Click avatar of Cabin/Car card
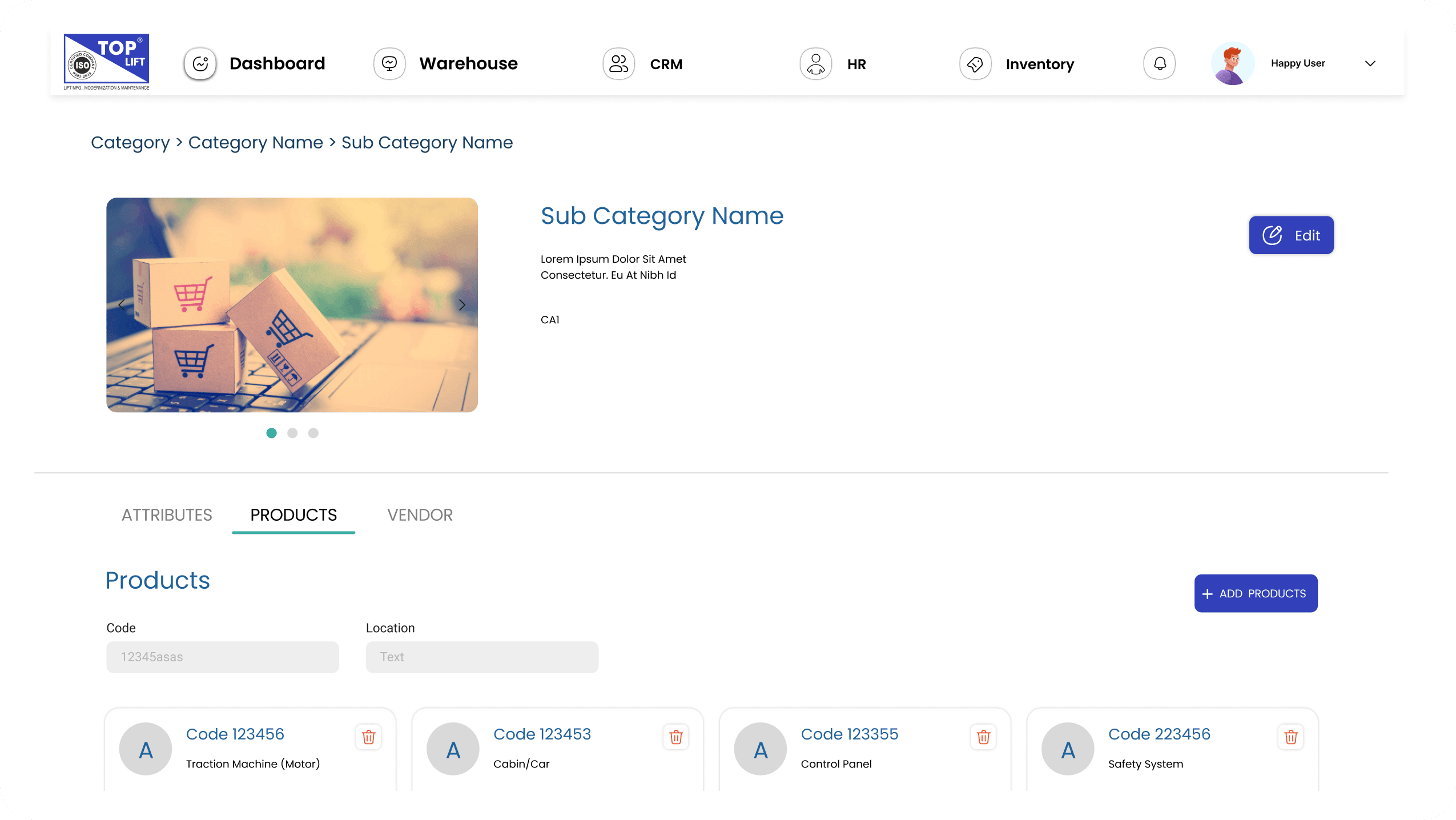Image resolution: width=1456 pixels, height=820 pixels. click(453, 749)
